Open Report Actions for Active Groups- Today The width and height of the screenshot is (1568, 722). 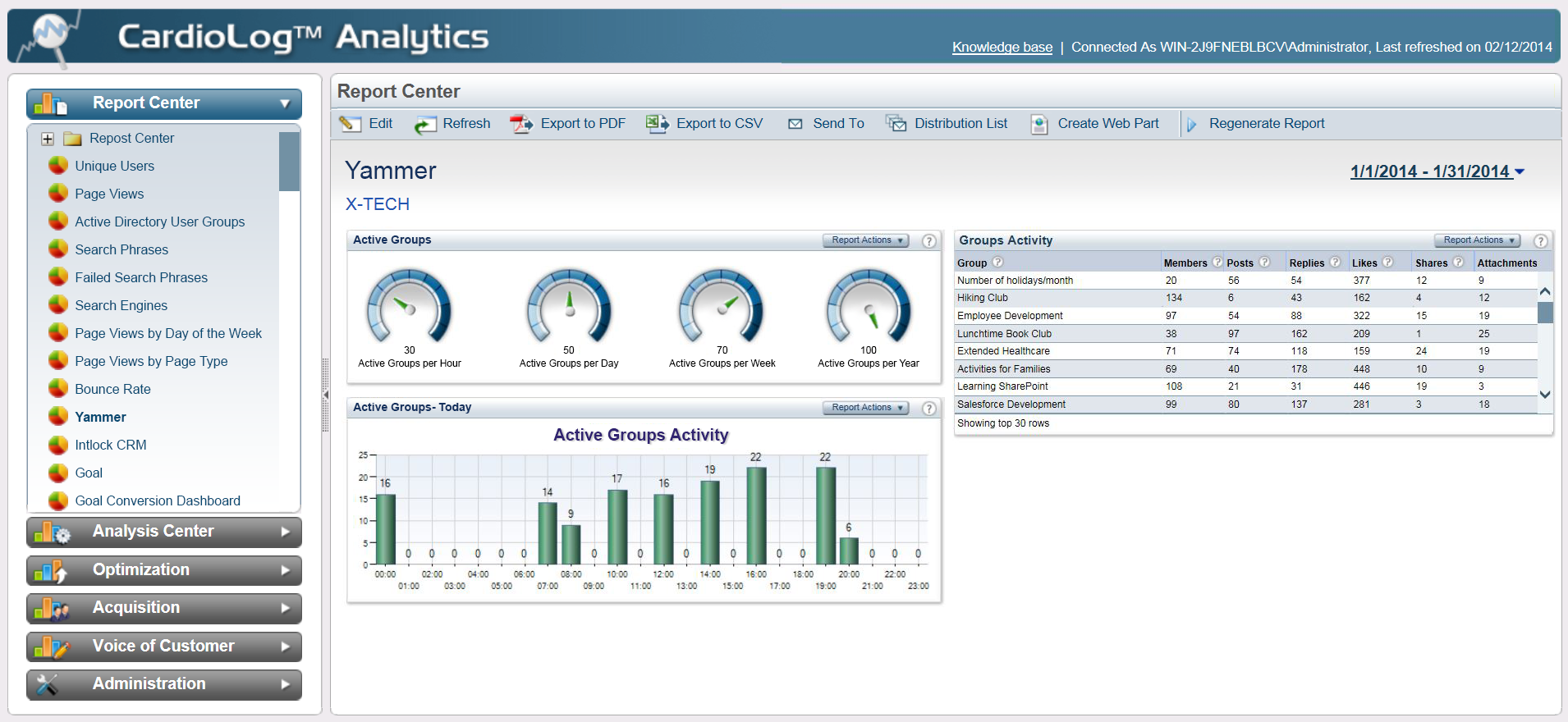click(865, 408)
